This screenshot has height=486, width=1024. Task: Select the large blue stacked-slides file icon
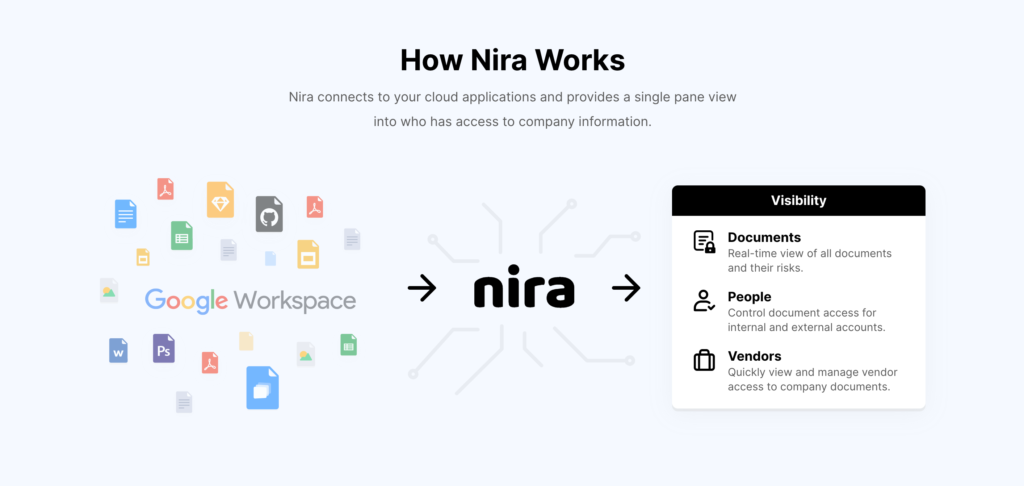click(262, 388)
